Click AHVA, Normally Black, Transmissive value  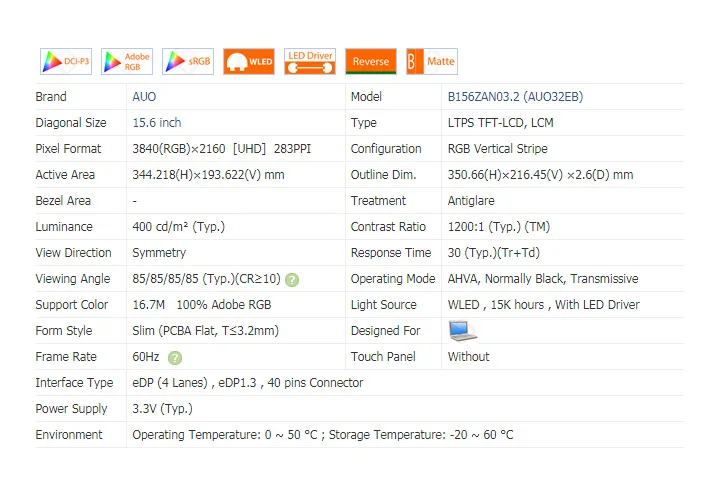coord(543,279)
